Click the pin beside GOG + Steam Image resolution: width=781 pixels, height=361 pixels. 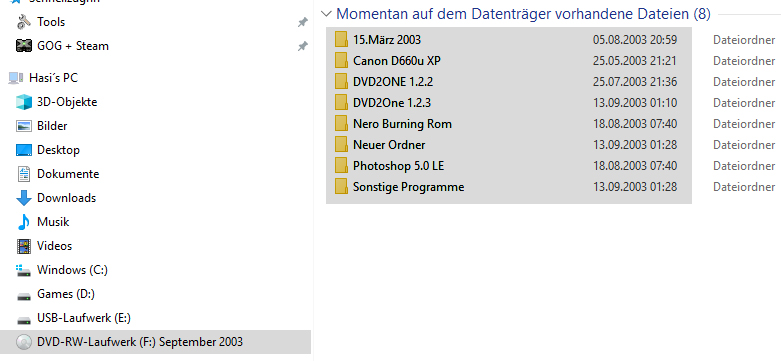click(302, 46)
